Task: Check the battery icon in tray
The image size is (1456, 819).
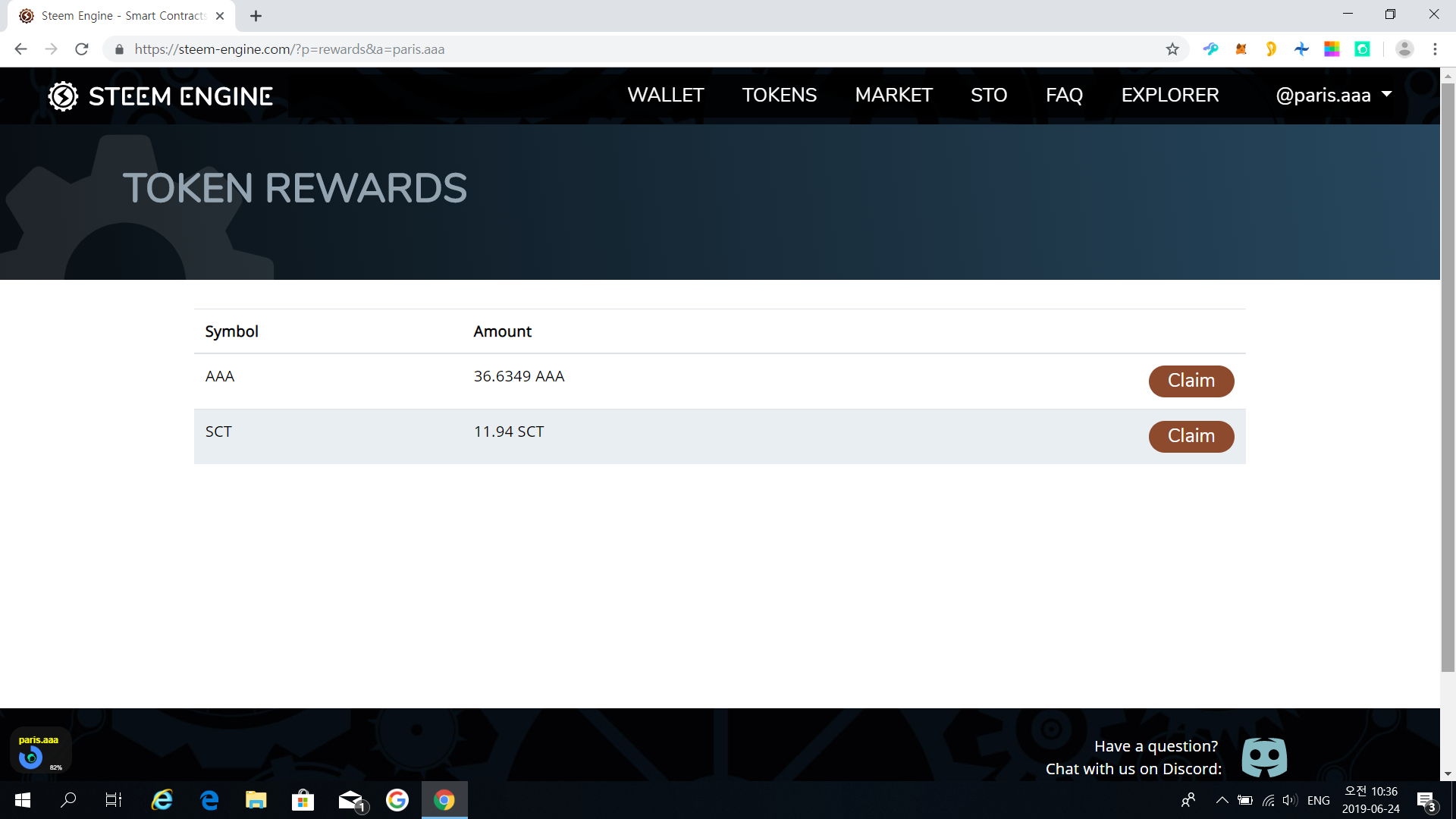Action: (x=1245, y=800)
